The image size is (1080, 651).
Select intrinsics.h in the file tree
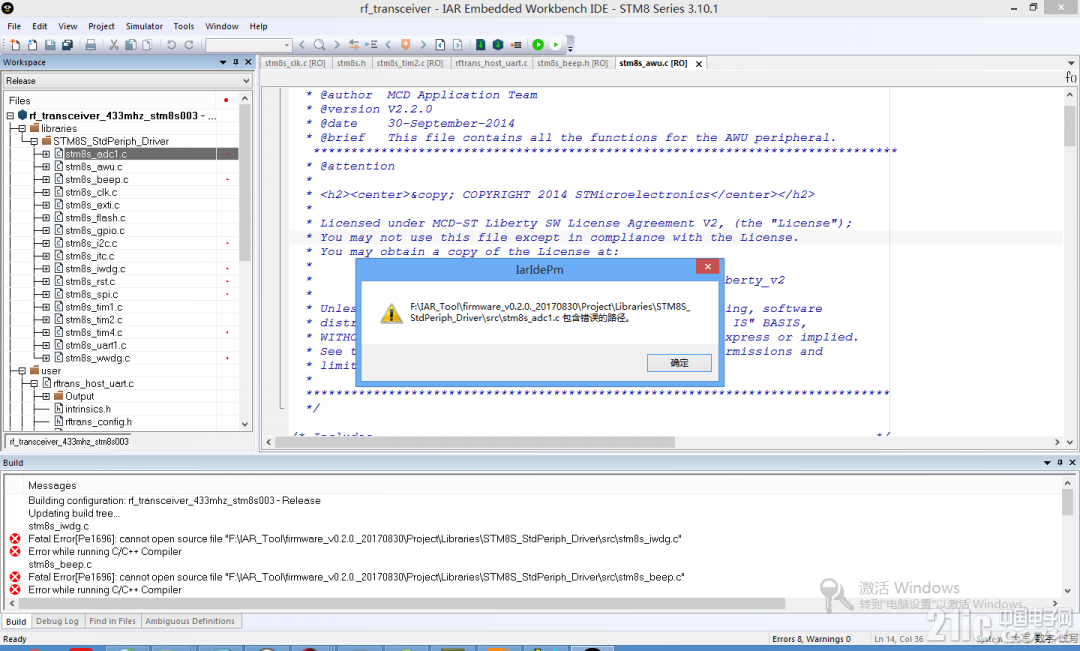[x=87, y=409]
